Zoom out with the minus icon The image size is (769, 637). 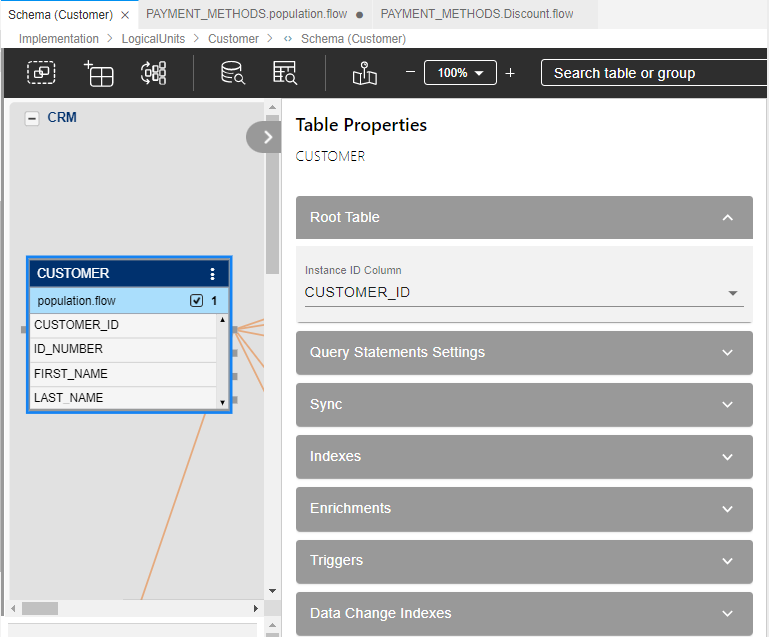click(x=410, y=73)
